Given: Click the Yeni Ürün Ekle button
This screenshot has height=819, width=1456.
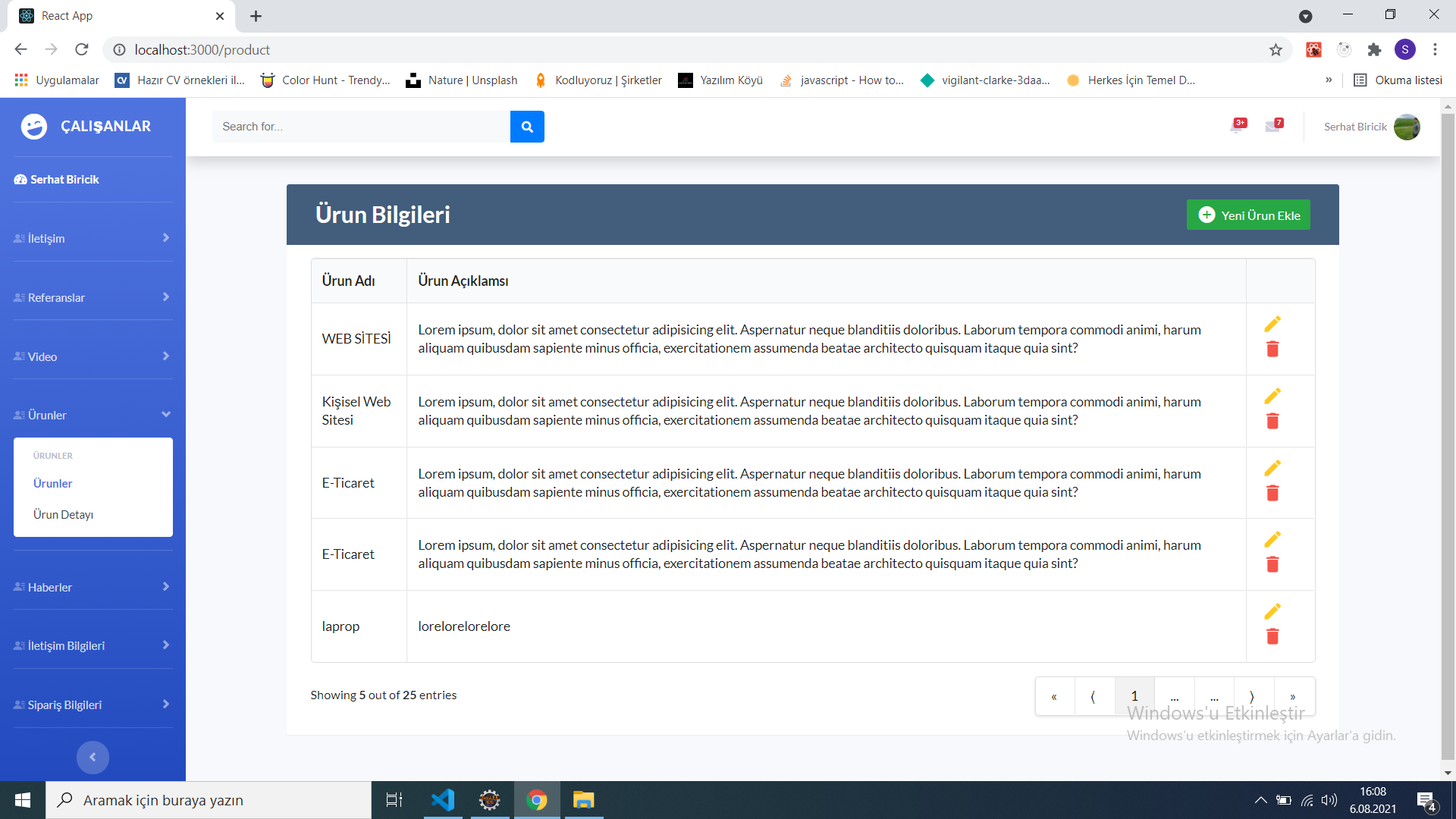Looking at the screenshot, I should click(1247, 215).
